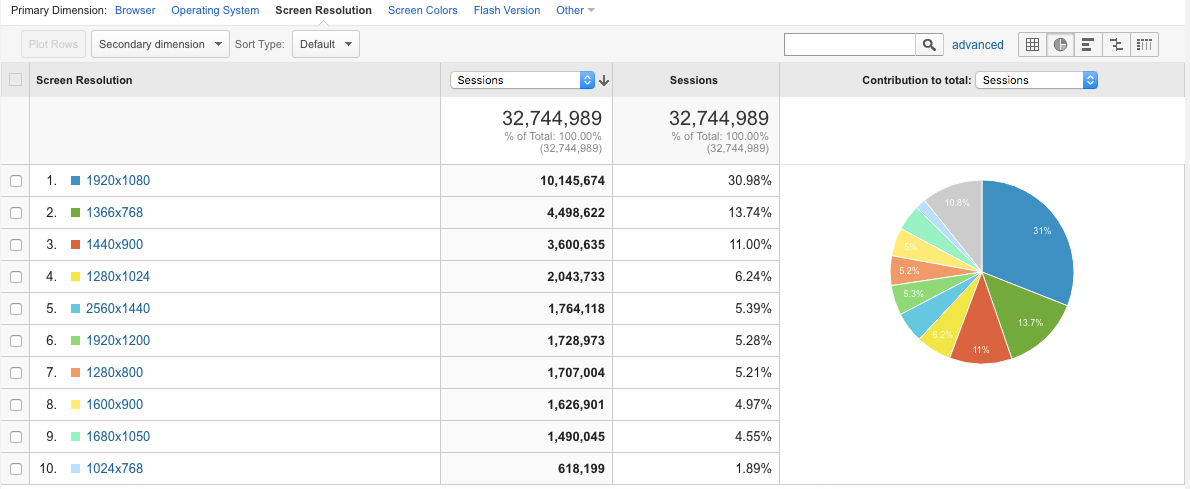Check the box for 1920x1080 row

point(15,181)
